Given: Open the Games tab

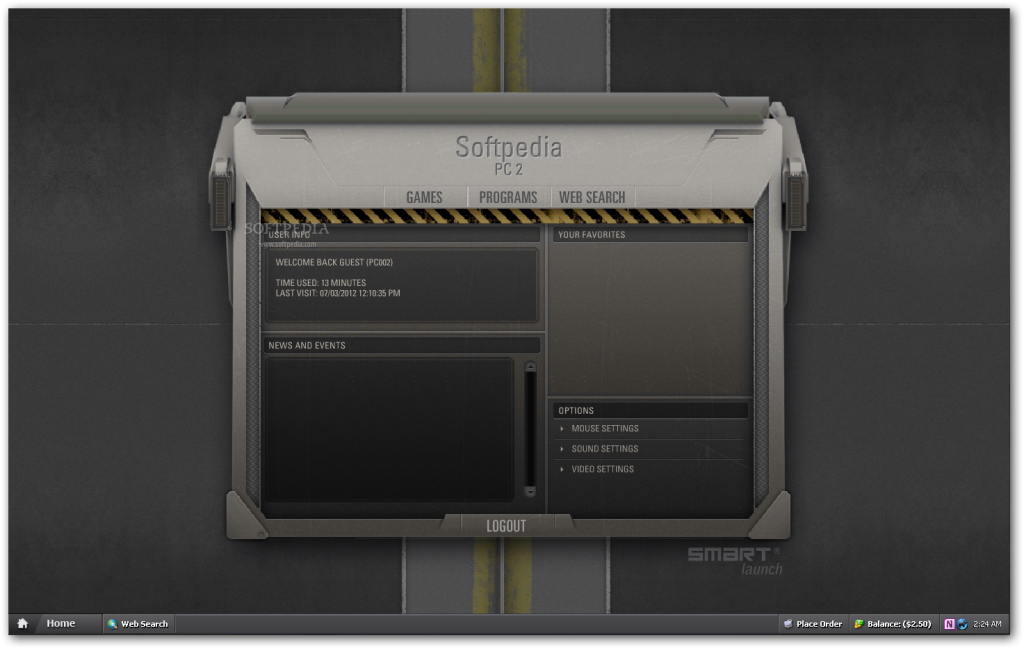Looking at the screenshot, I should (x=424, y=197).
